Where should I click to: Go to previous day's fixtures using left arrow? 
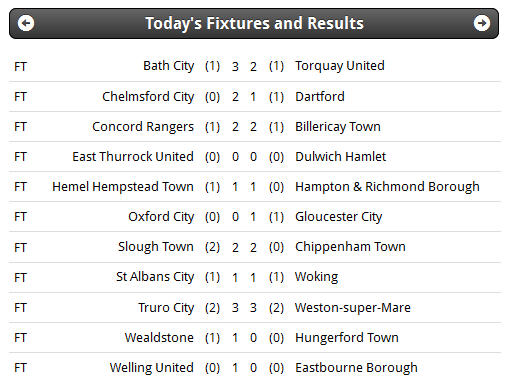(26, 23)
